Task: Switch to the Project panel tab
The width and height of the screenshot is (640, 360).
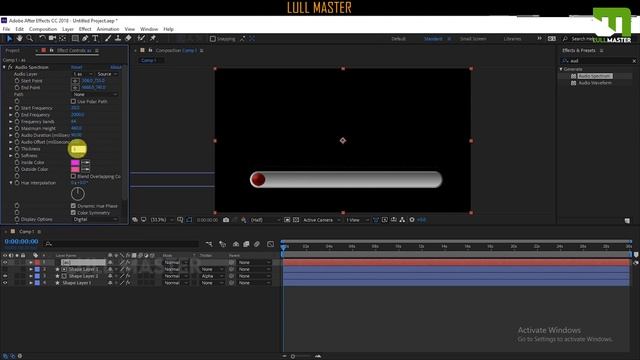Action: (x=12, y=50)
